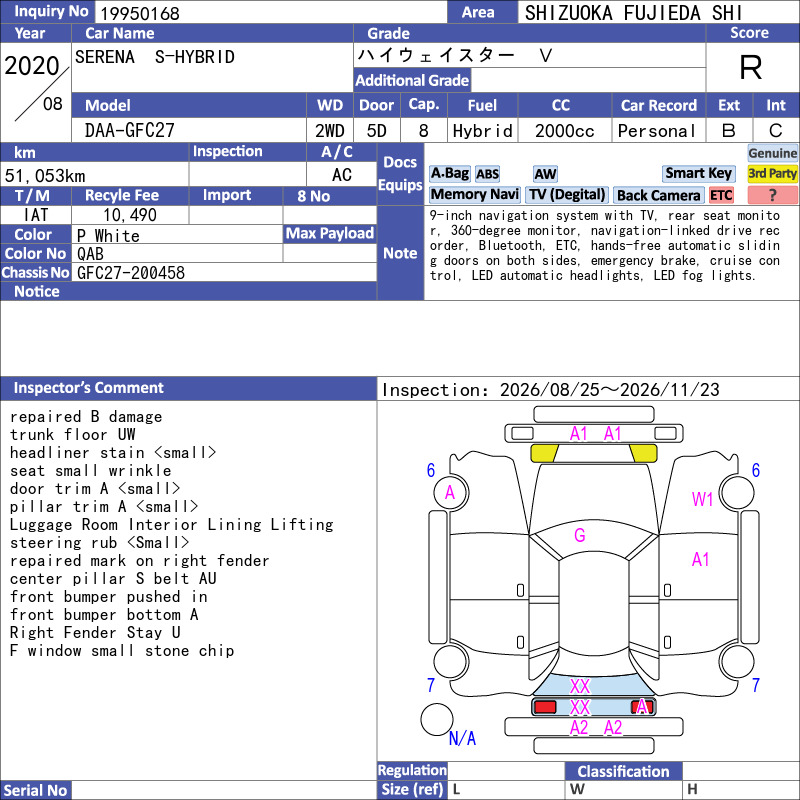Click the N/A spare tire label
The width and height of the screenshot is (800, 800).
pyautogui.click(x=462, y=738)
